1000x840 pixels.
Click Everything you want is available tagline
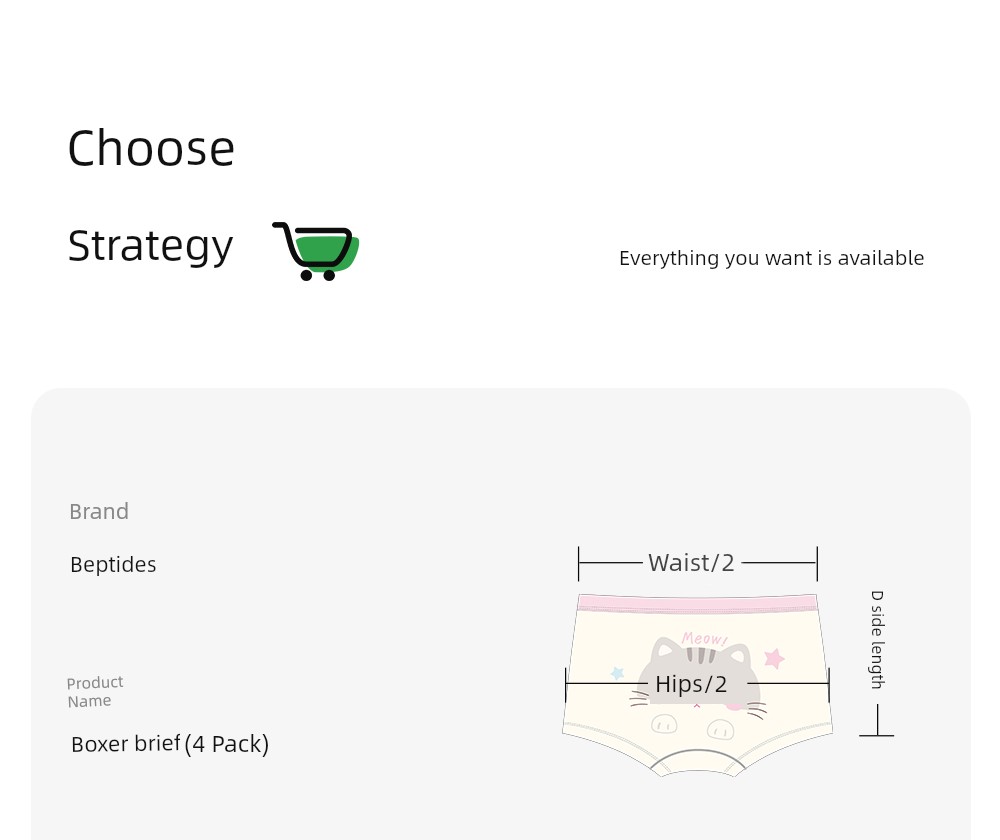click(771, 258)
